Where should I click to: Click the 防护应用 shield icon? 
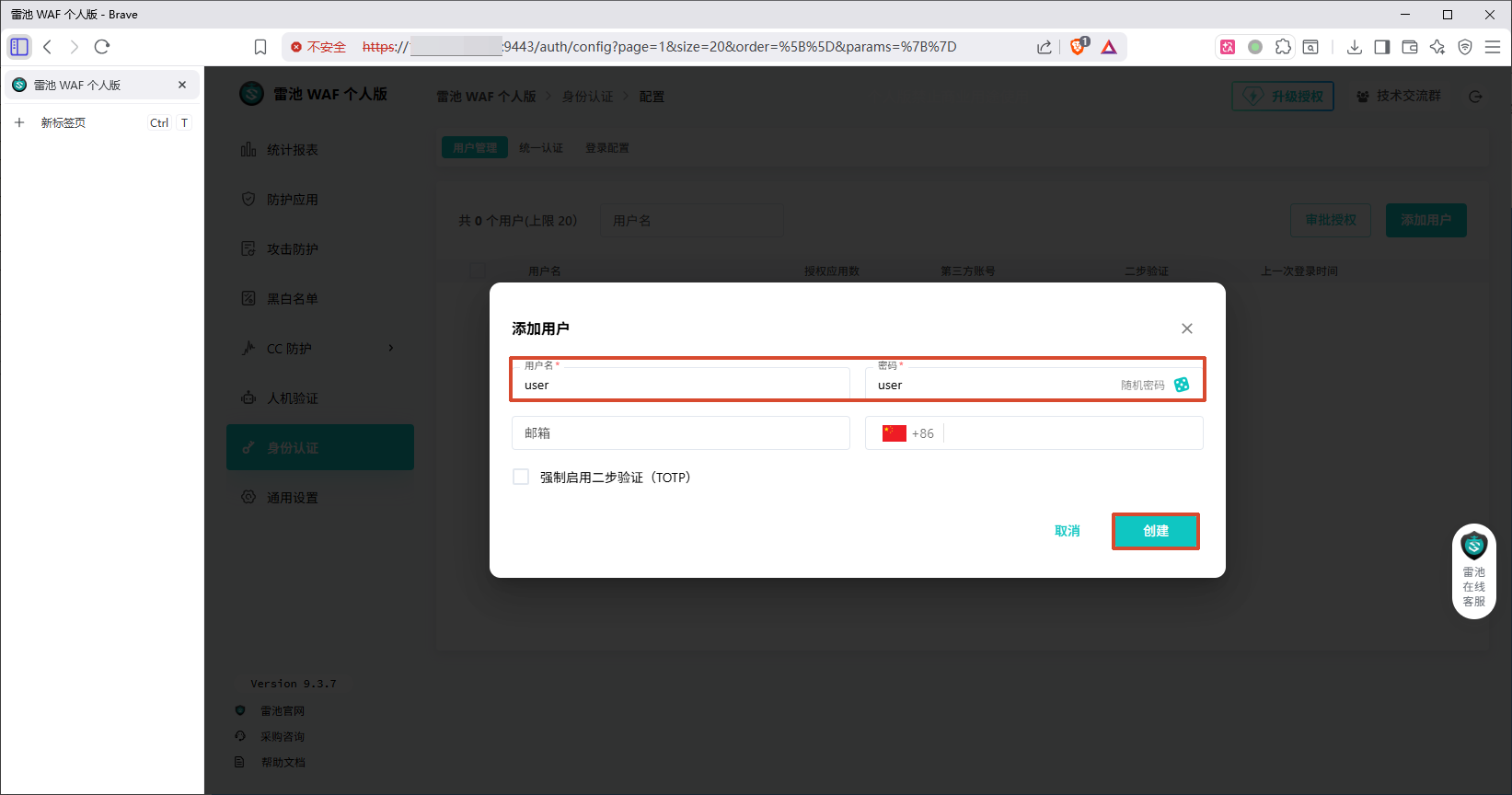coord(248,199)
